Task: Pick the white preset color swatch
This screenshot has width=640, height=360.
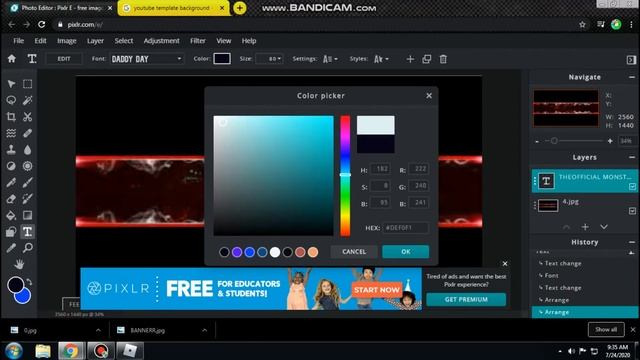Action: tap(275, 252)
